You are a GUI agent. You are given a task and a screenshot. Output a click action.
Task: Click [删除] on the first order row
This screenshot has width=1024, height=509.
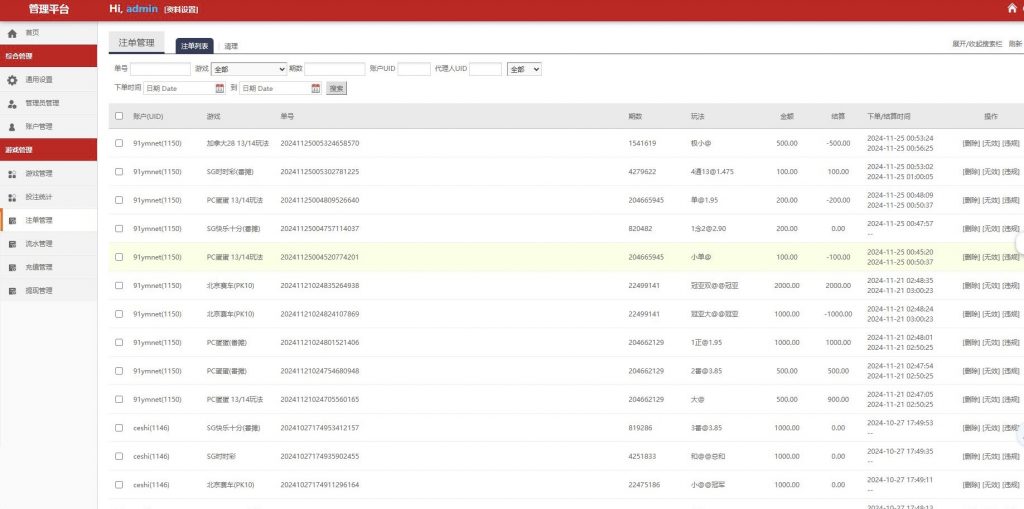[x=970, y=143]
